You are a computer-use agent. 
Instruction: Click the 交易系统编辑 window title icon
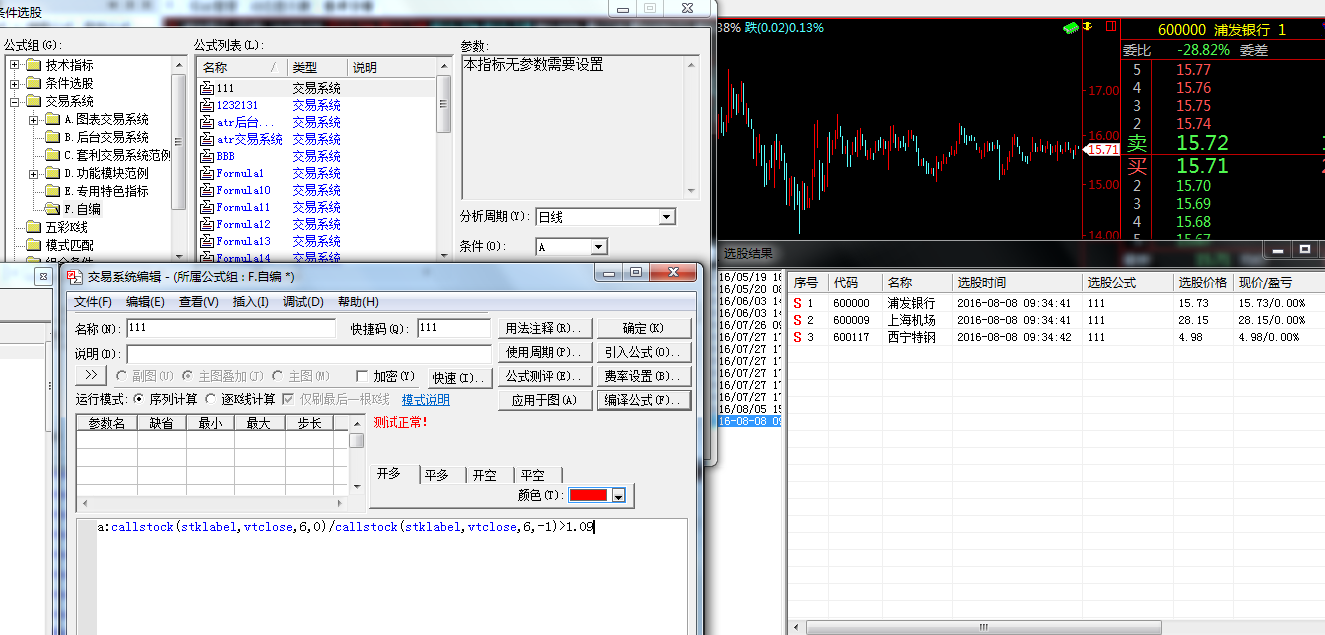(75, 277)
